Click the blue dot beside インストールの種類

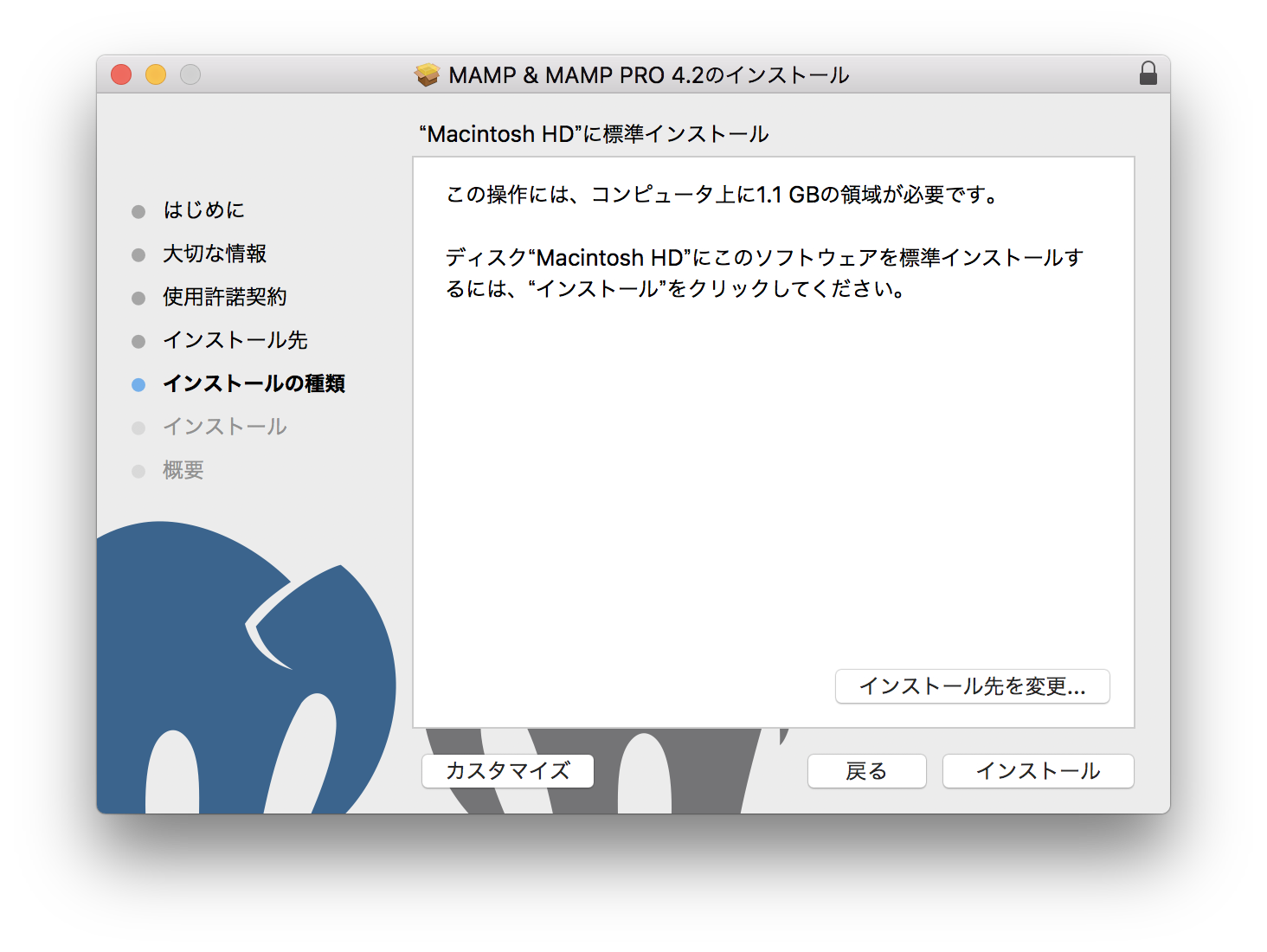(x=138, y=383)
